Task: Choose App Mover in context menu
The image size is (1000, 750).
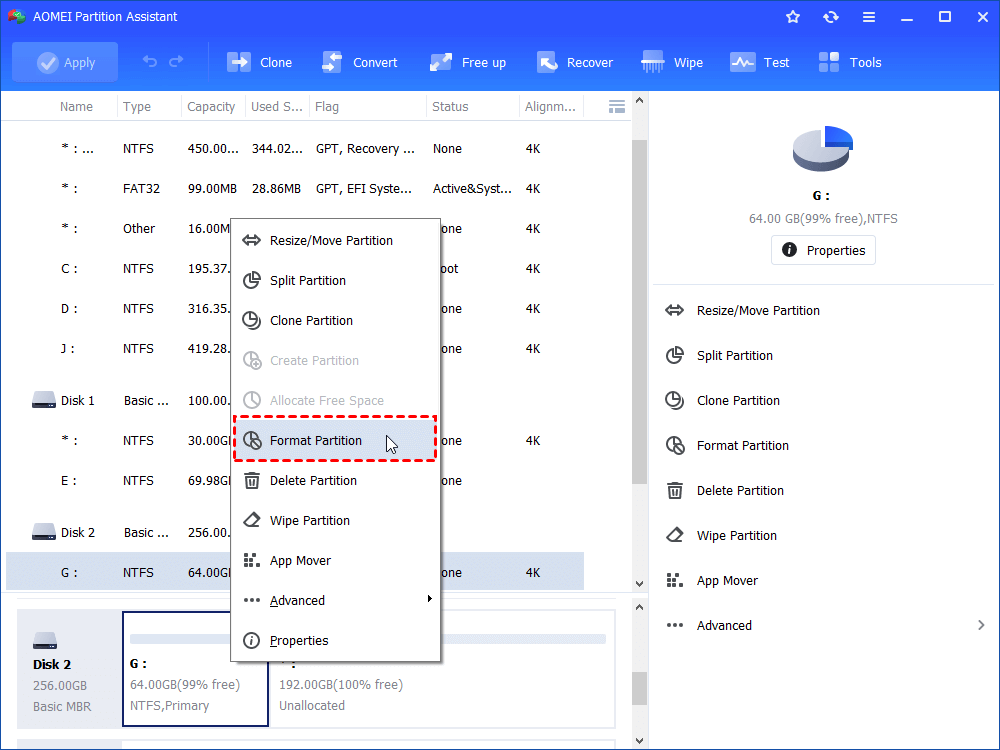Action: coord(335,561)
